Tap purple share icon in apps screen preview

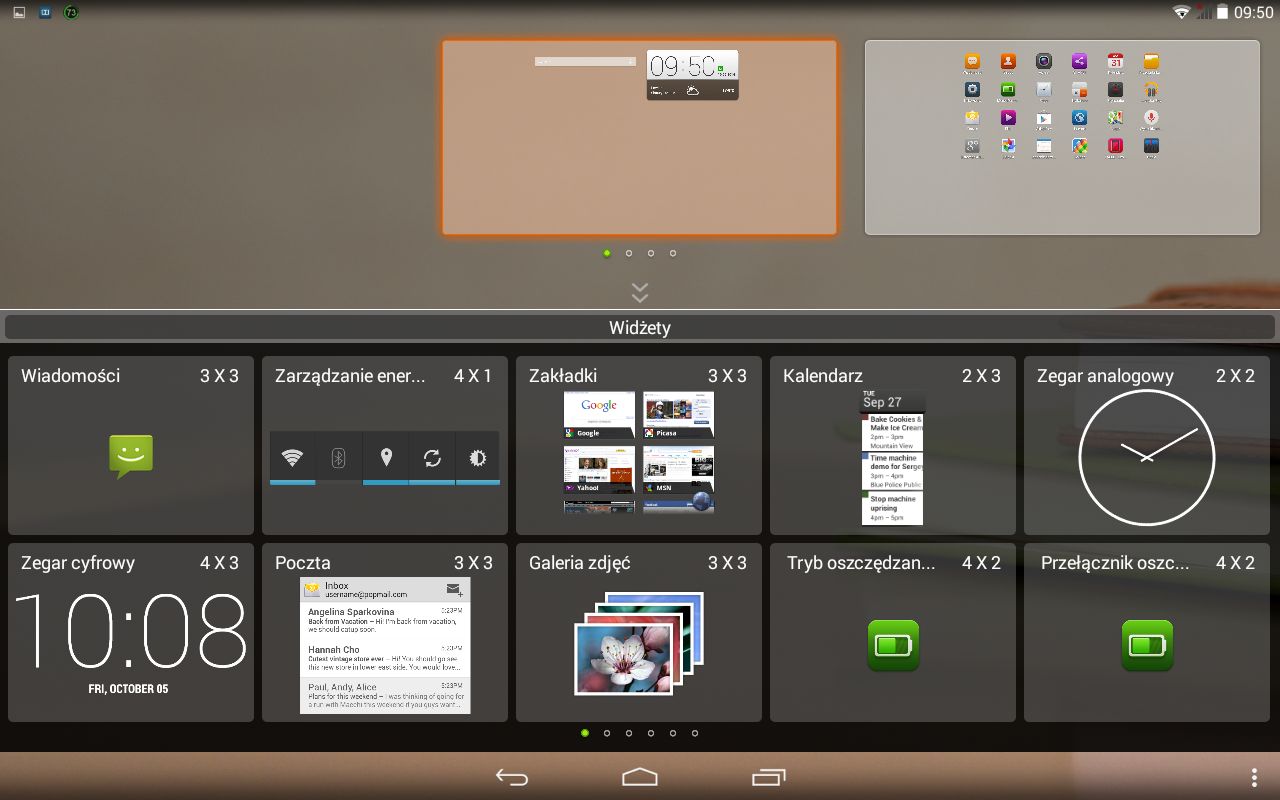pos(1079,62)
